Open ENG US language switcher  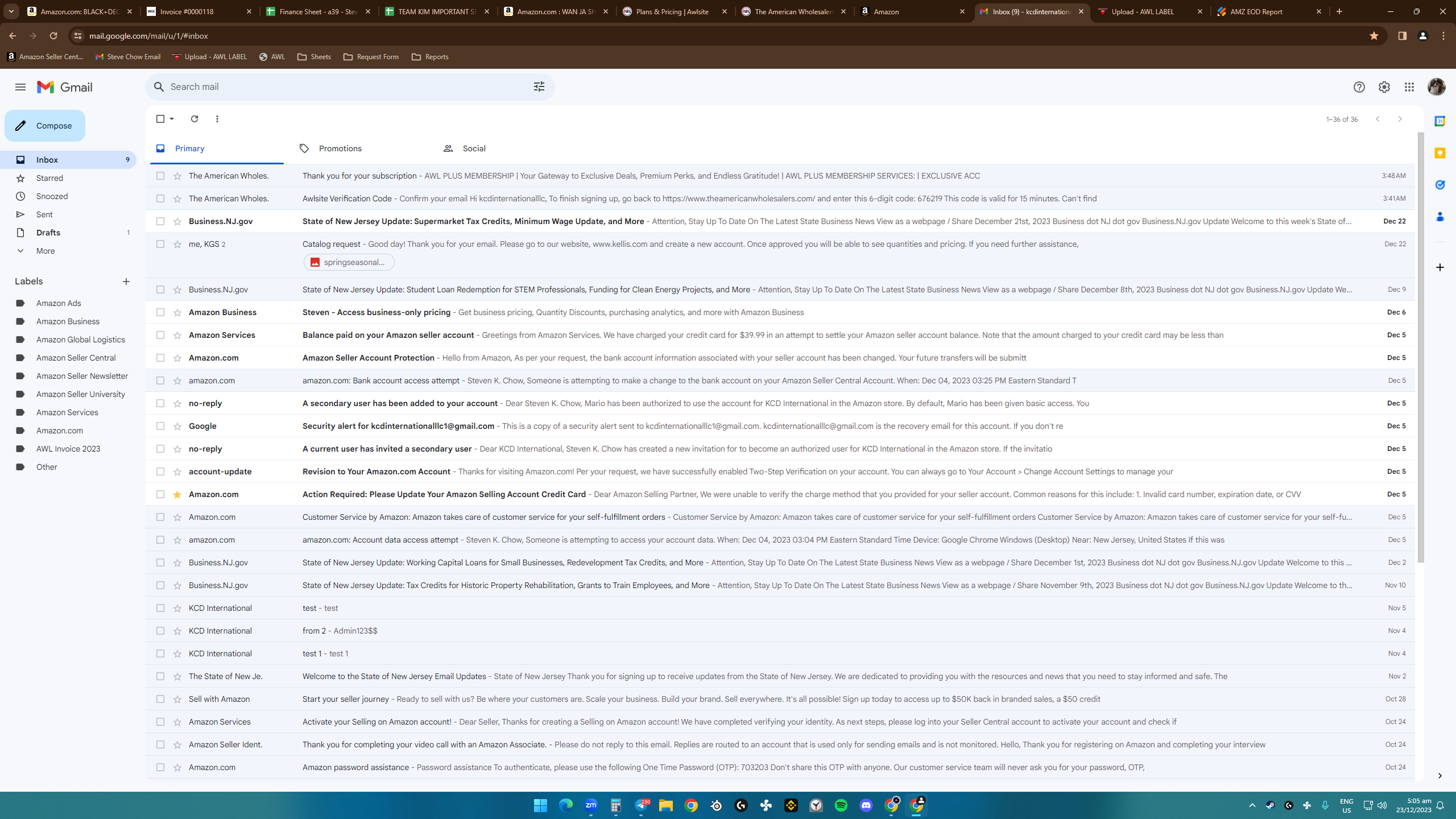coord(1346,805)
